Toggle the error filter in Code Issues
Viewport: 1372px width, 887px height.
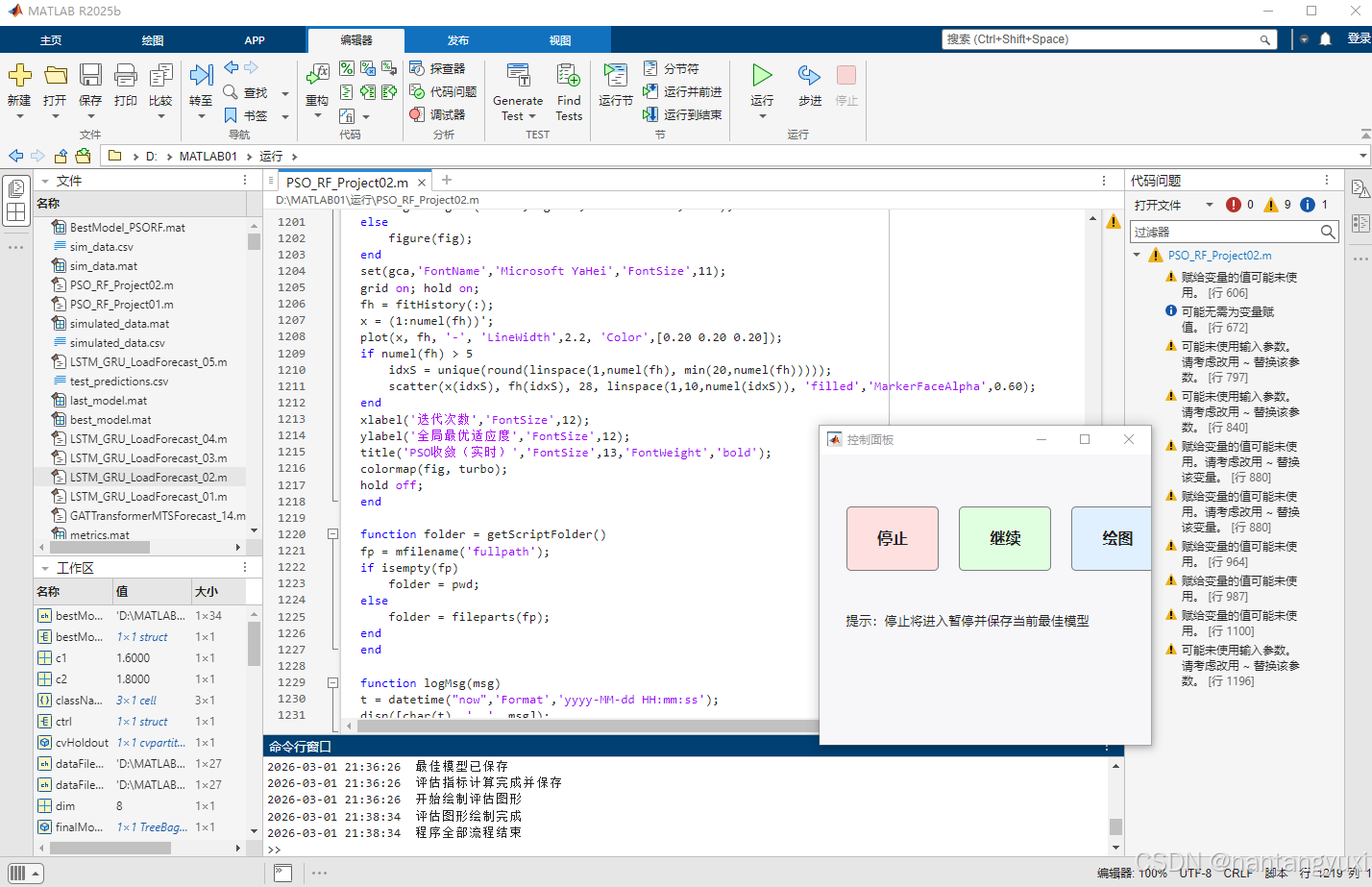[x=1239, y=205]
